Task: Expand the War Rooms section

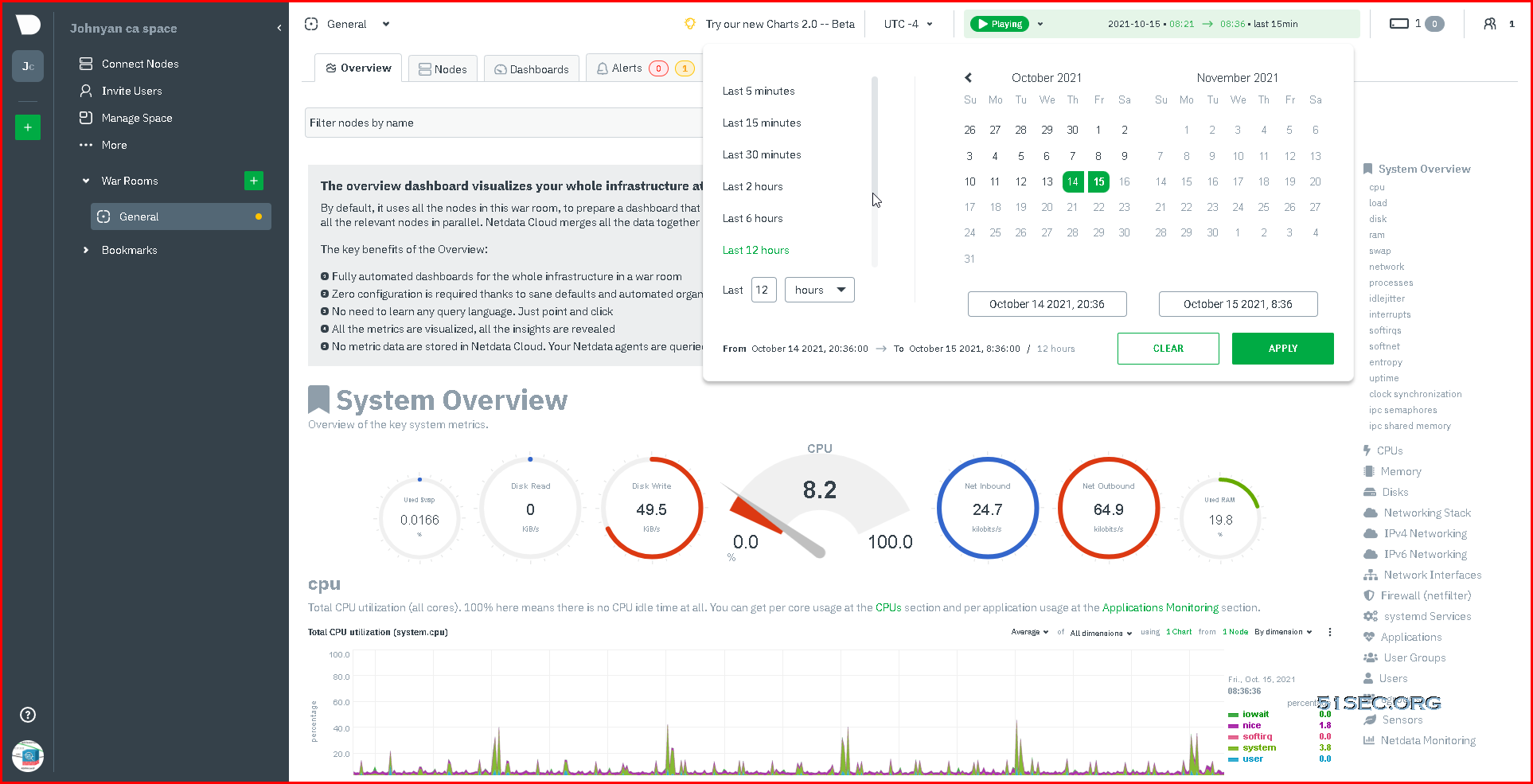Action: pos(86,181)
